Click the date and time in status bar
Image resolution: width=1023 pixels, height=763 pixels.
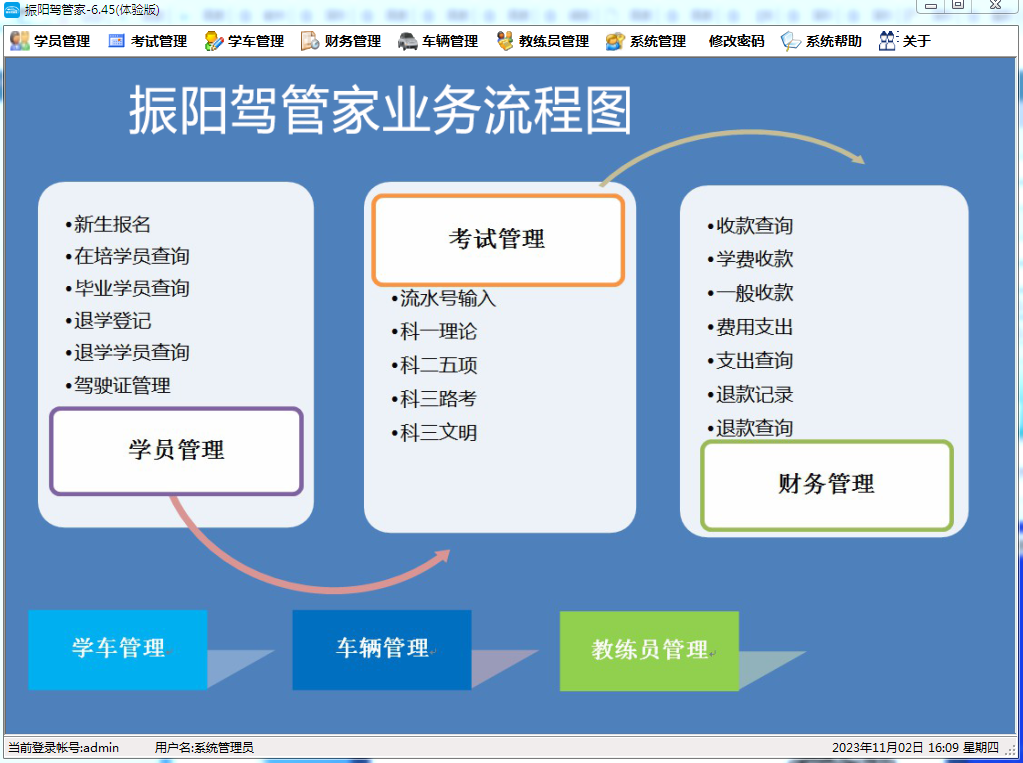(x=915, y=748)
